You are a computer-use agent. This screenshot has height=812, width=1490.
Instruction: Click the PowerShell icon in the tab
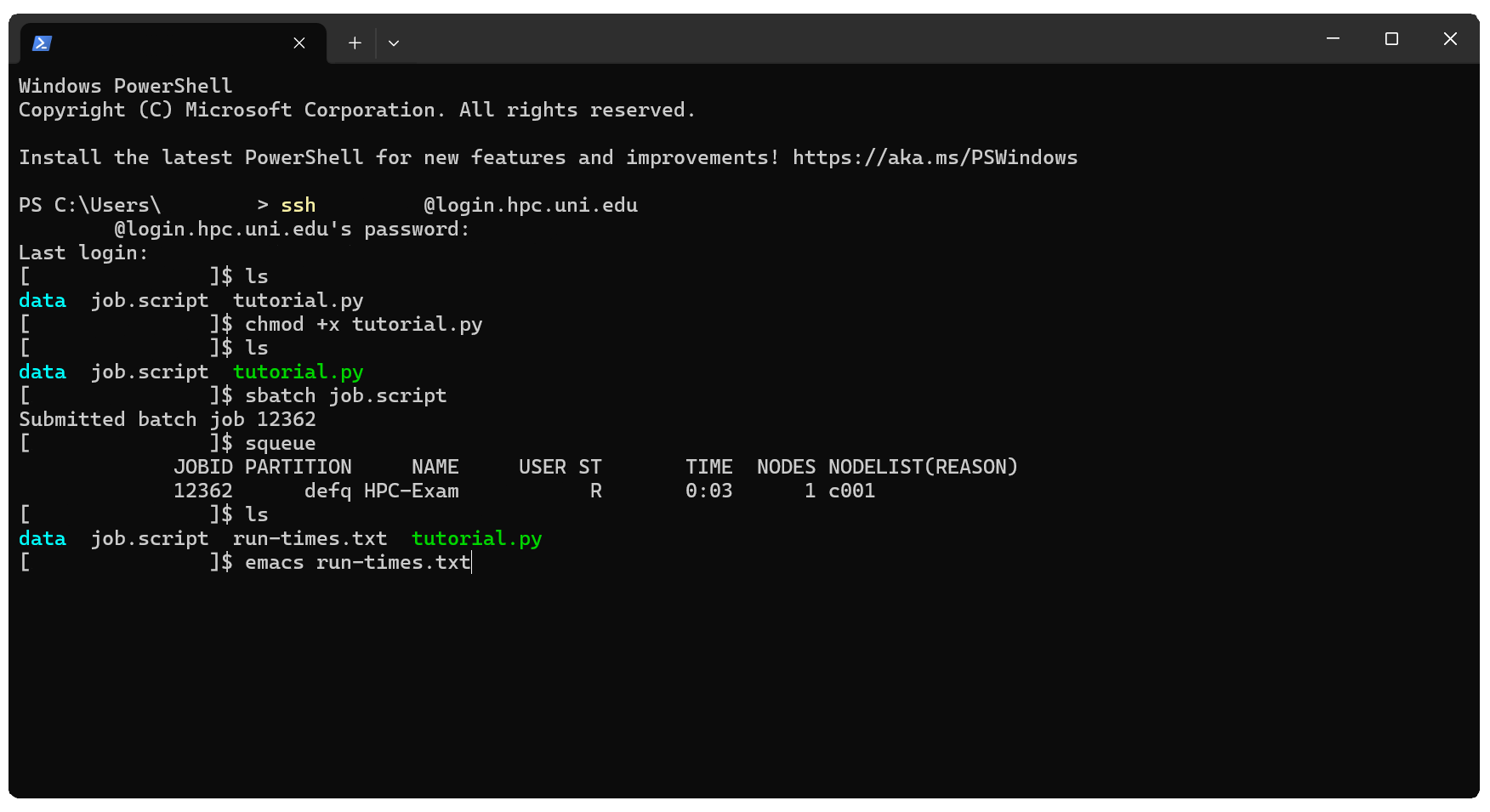pos(42,43)
